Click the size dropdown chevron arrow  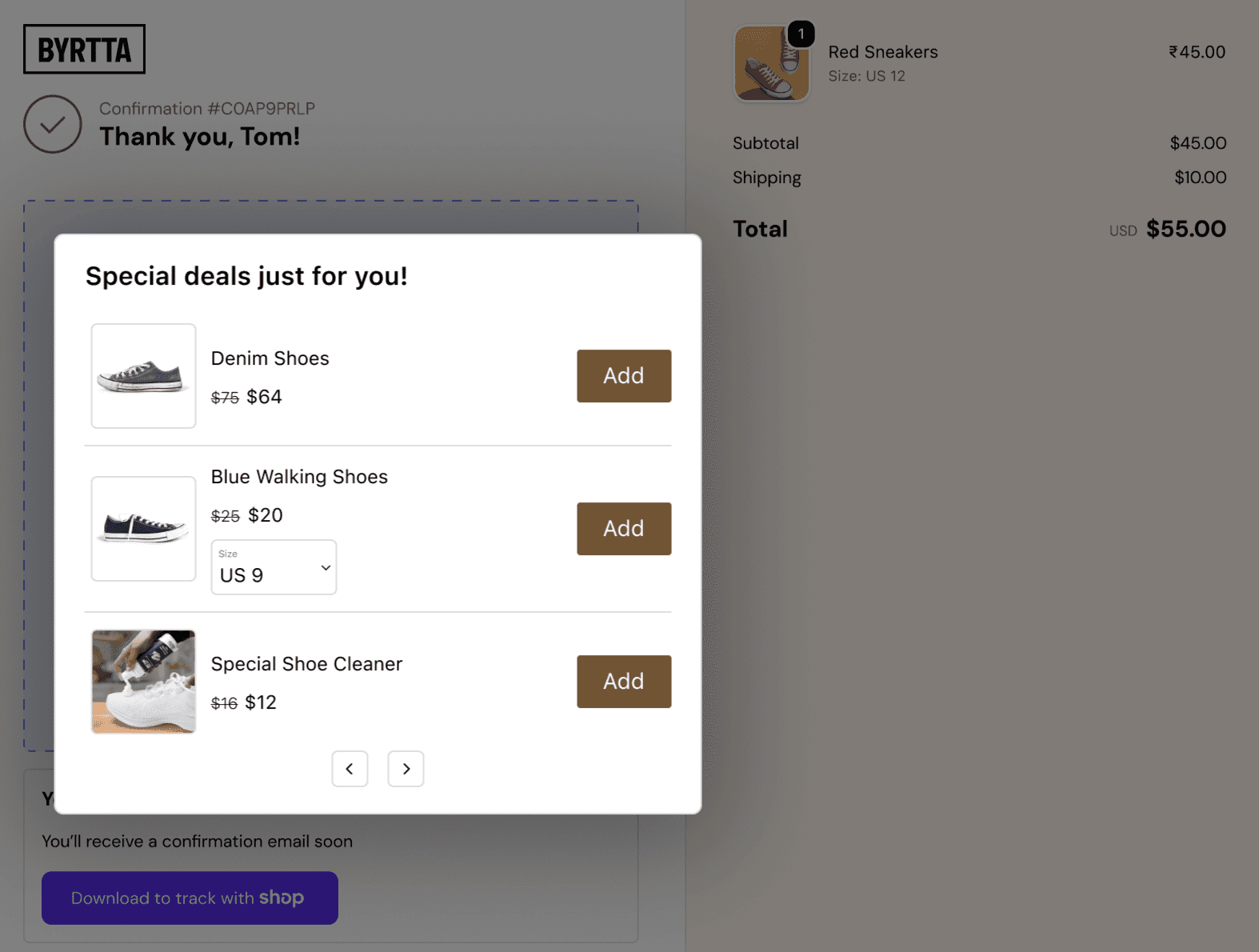click(326, 567)
